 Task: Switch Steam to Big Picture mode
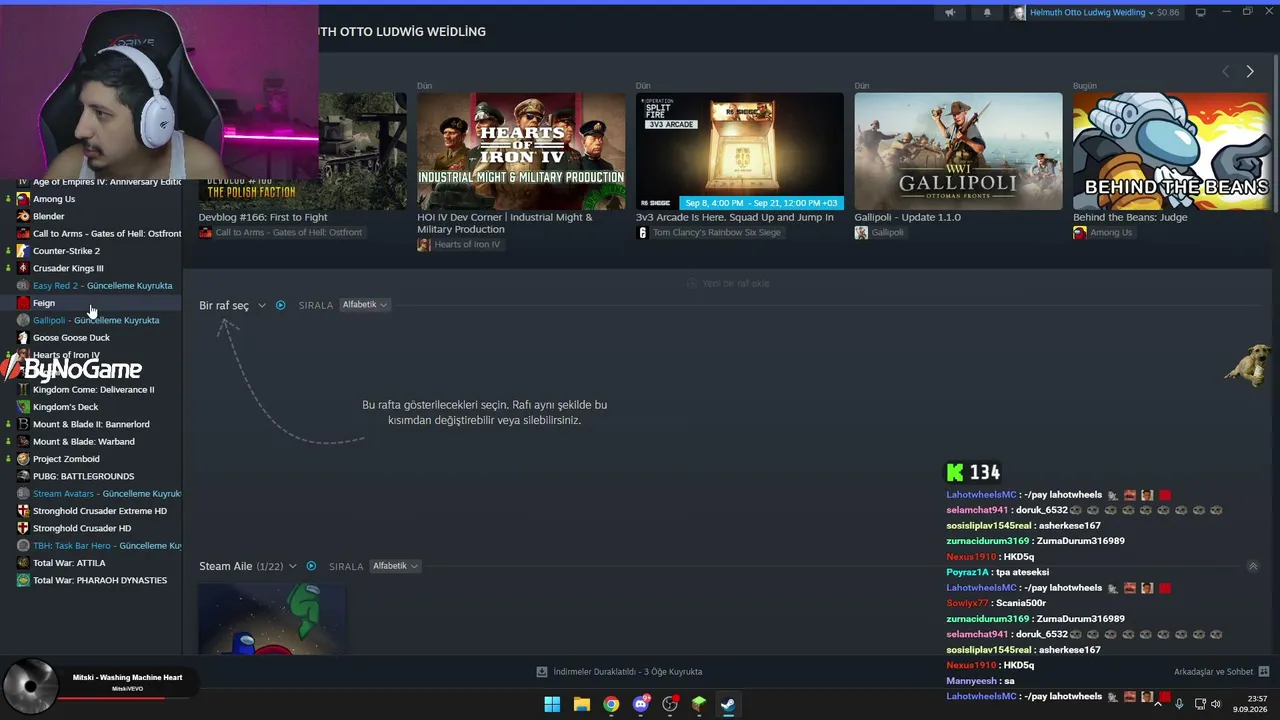(x=1201, y=13)
